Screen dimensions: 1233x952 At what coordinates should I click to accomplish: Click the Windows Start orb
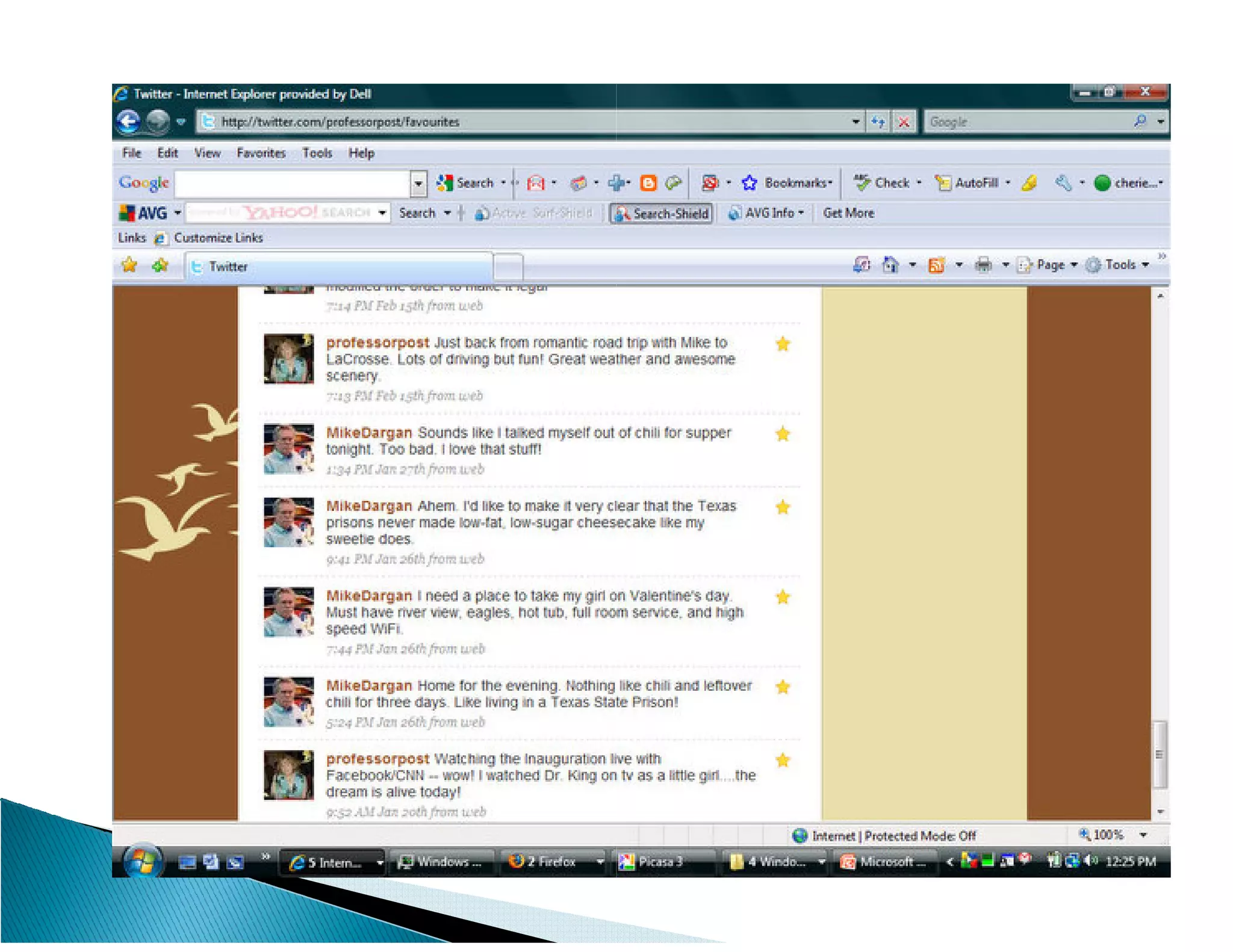(x=143, y=861)
